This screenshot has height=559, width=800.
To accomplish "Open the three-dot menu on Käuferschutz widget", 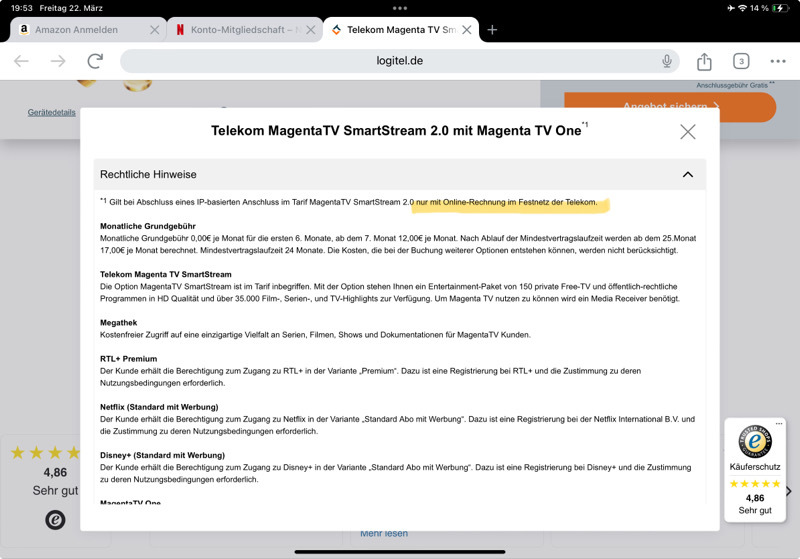I will [778, 424].
